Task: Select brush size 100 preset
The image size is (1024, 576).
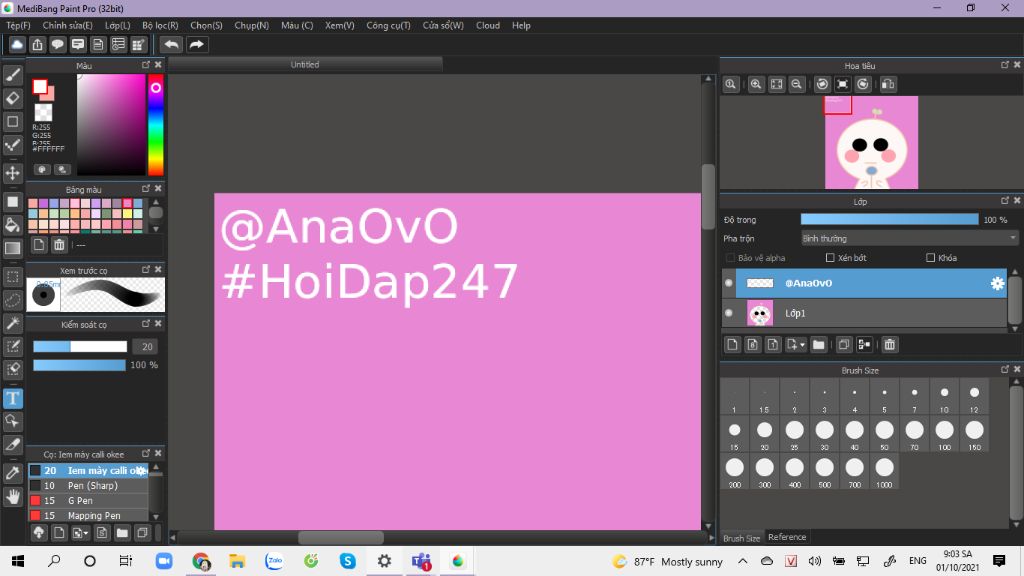Action: pos(944,435)
